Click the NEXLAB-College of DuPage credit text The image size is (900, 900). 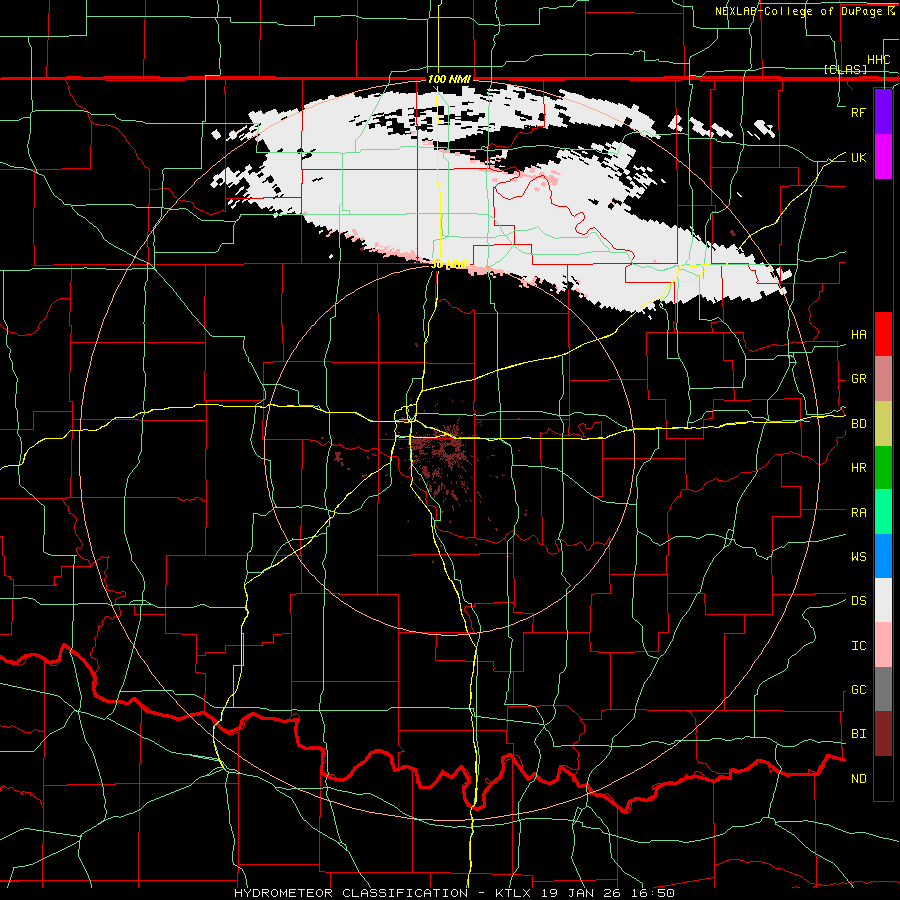point(801,11)
